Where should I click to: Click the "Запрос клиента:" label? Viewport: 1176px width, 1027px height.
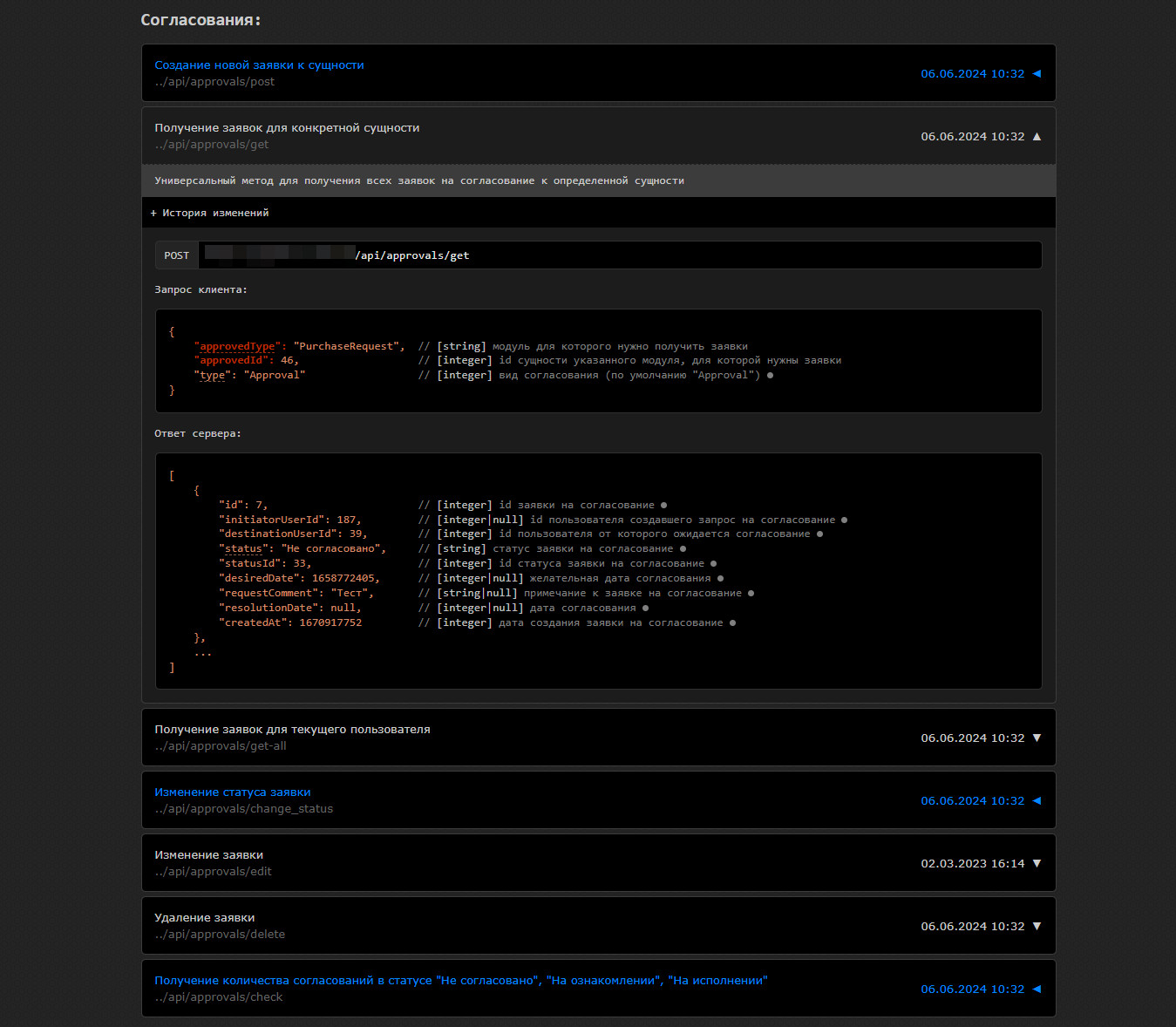pos(201,289)
